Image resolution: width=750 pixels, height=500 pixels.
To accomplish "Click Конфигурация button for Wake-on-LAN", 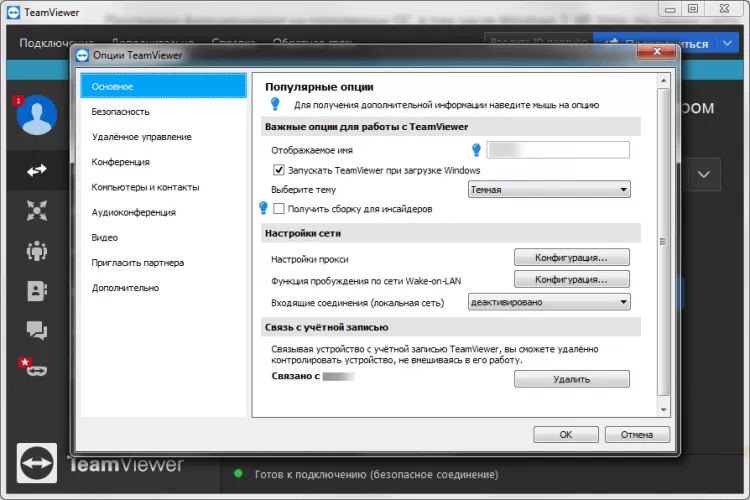I will pos(572,279).
